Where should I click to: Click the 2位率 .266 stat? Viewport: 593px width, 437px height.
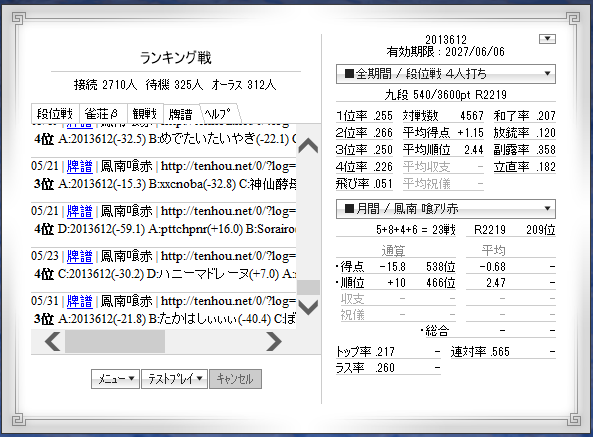click(364, 133)
